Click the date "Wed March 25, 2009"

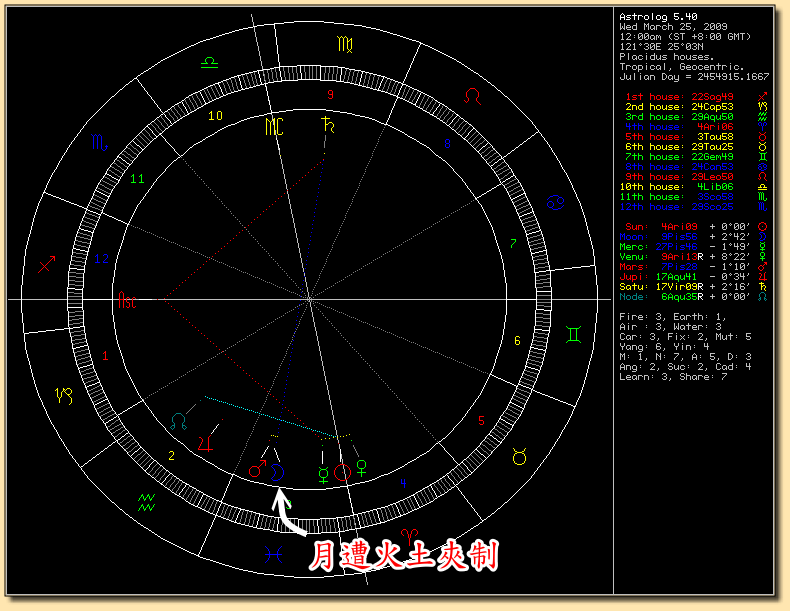pos(673,27)
